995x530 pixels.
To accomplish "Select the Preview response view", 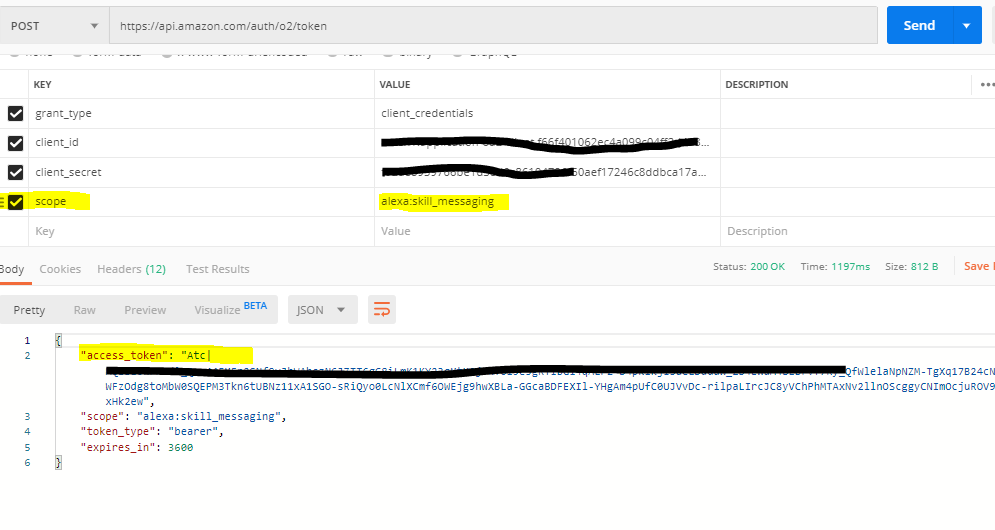I will pyautogui.click(x=145, y=310).
